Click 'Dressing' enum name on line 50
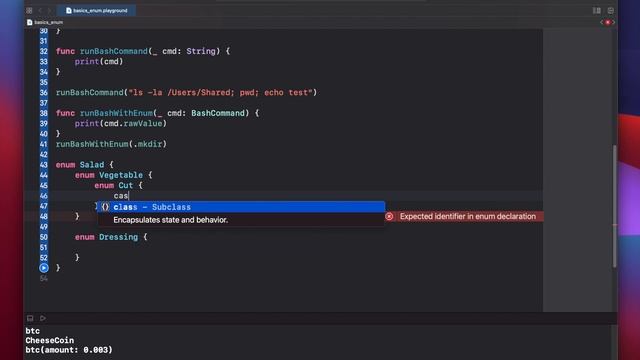This screenshot has height=360, width=640. [118, 237]
